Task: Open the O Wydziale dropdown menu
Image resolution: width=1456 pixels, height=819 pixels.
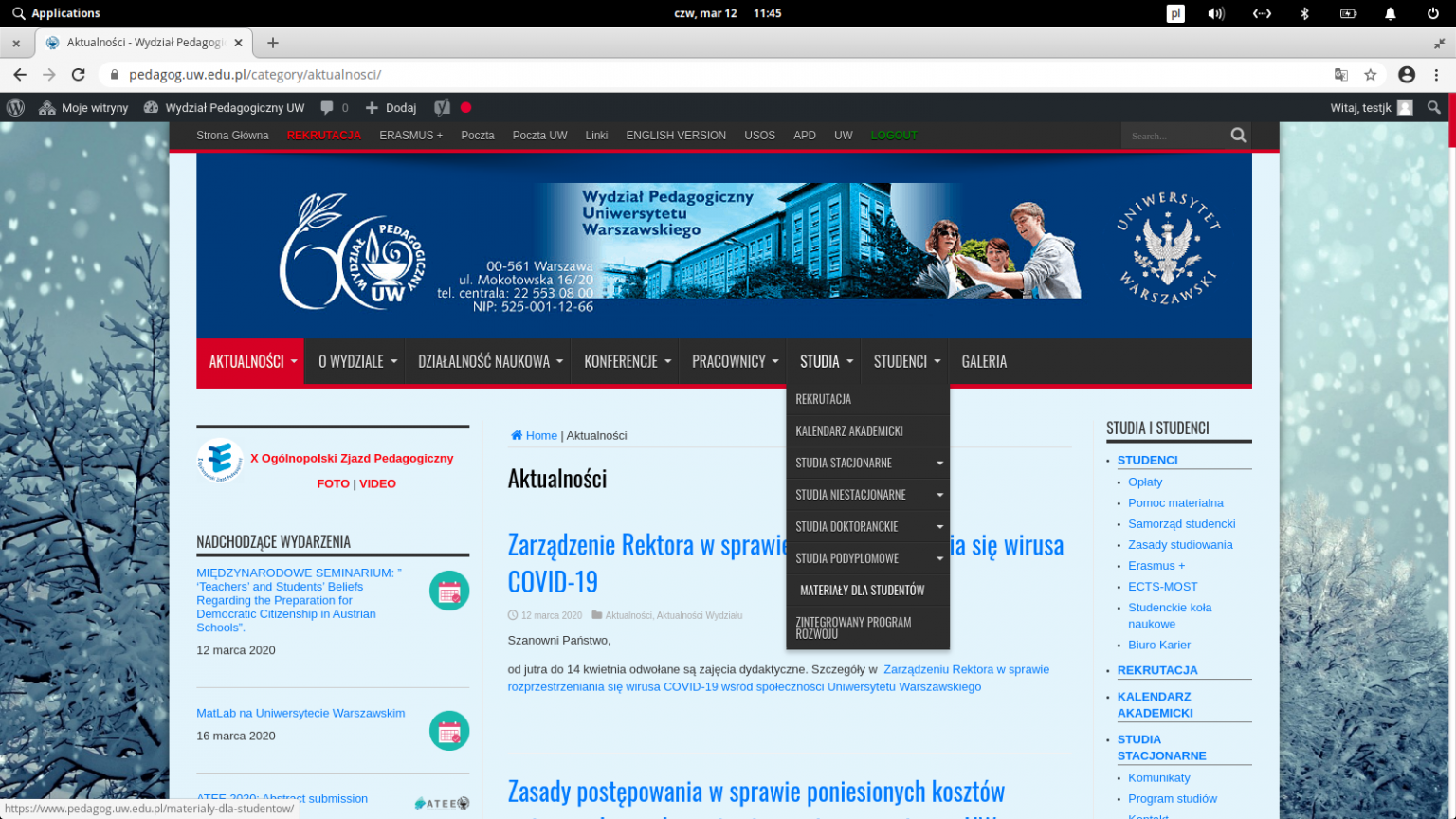Action: (355, 361)
